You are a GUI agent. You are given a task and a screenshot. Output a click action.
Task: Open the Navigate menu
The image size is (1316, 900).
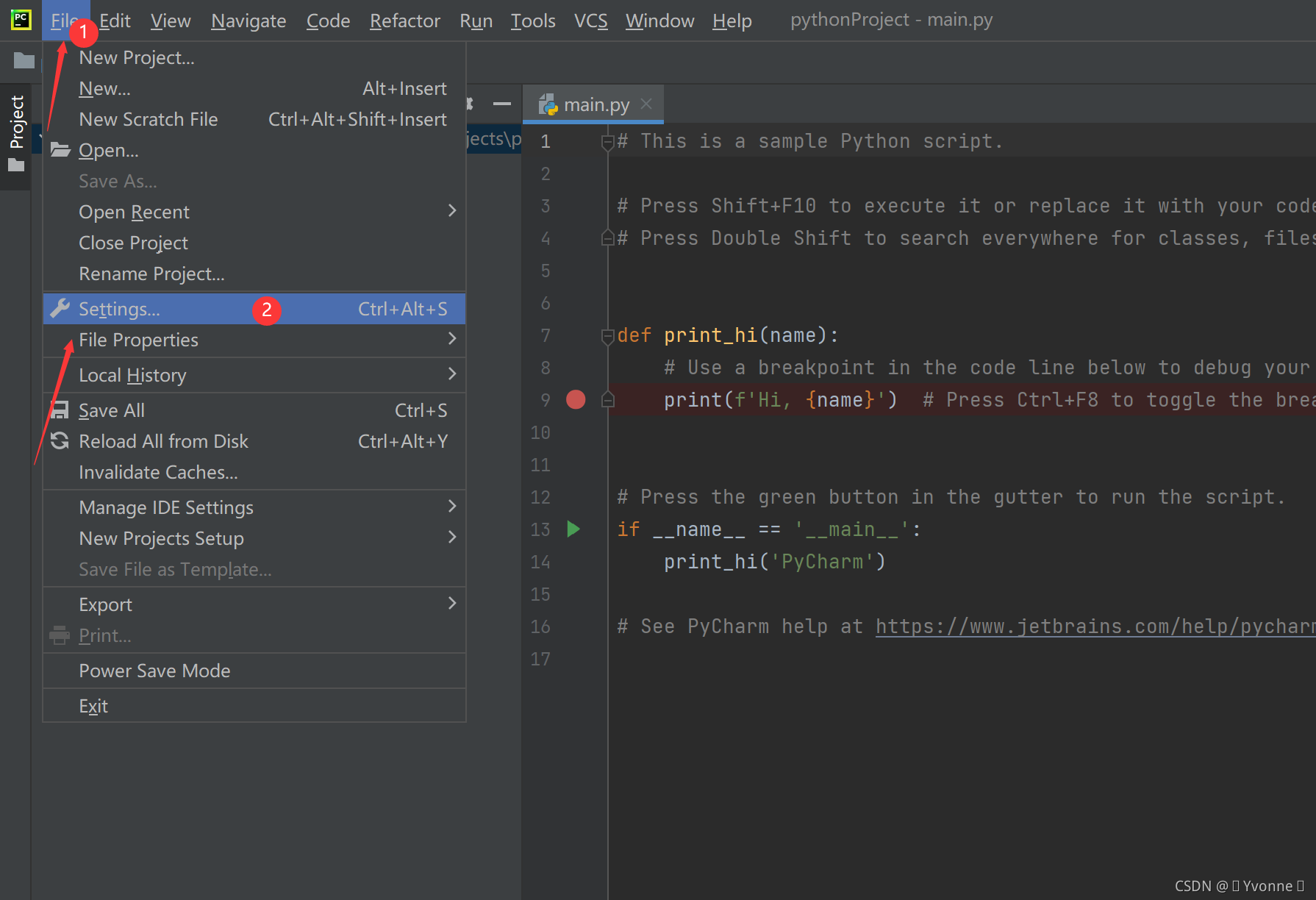coord(248,21)
